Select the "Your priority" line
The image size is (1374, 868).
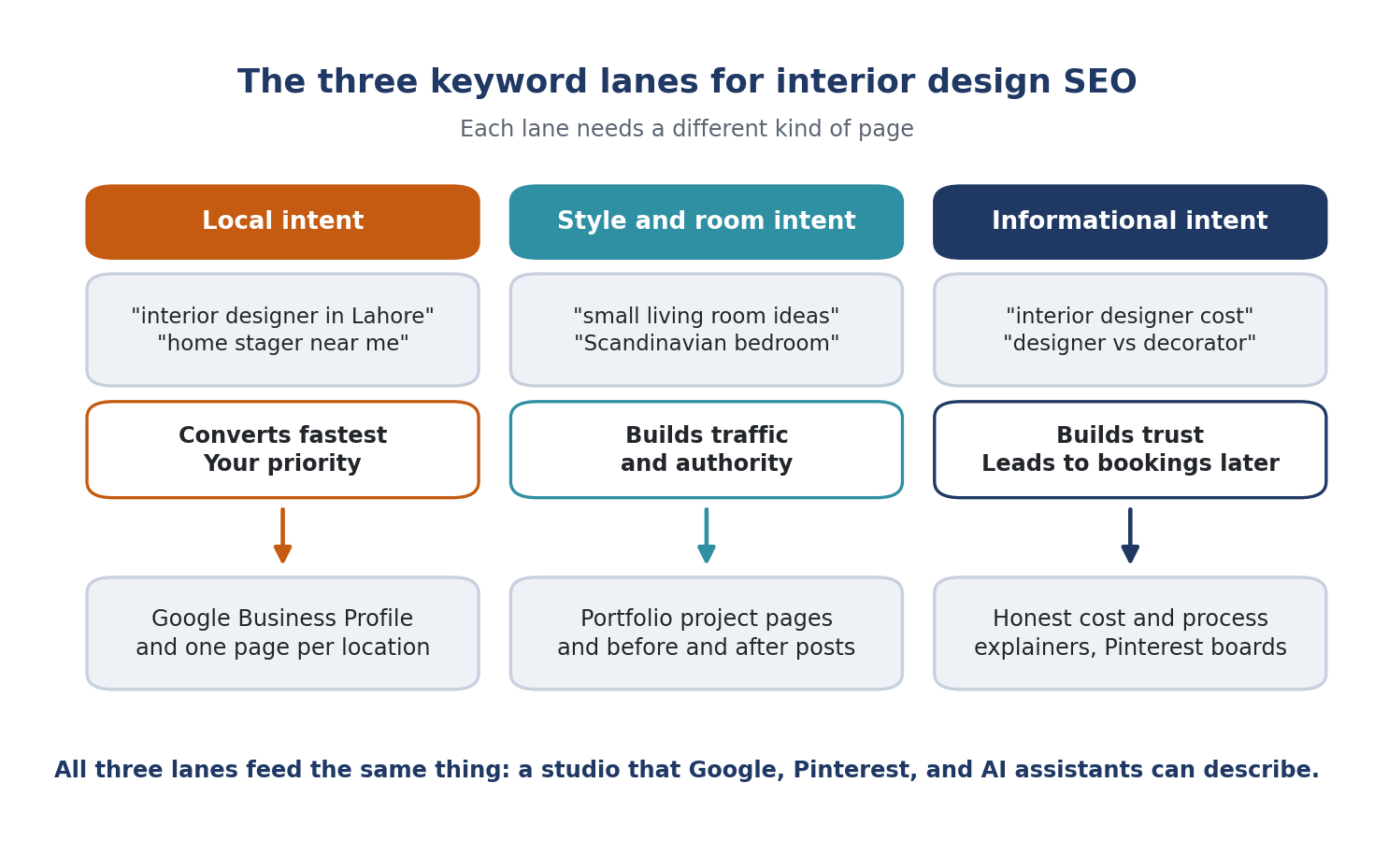point(282,464)
